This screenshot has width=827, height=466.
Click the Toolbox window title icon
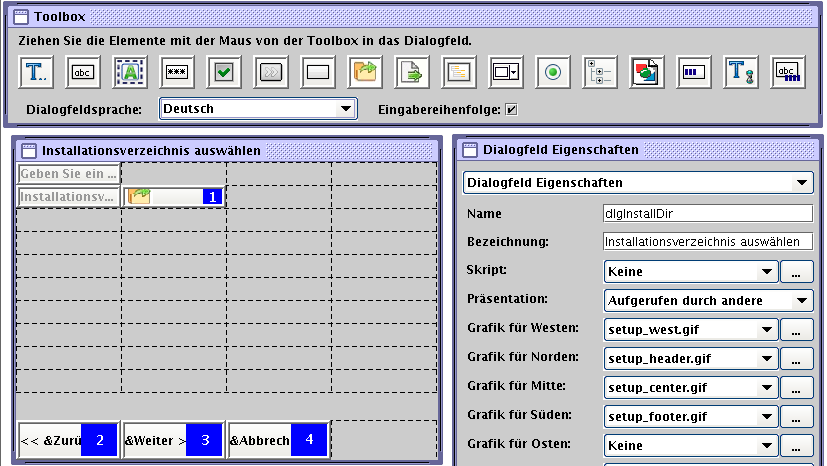click(21, 17)
